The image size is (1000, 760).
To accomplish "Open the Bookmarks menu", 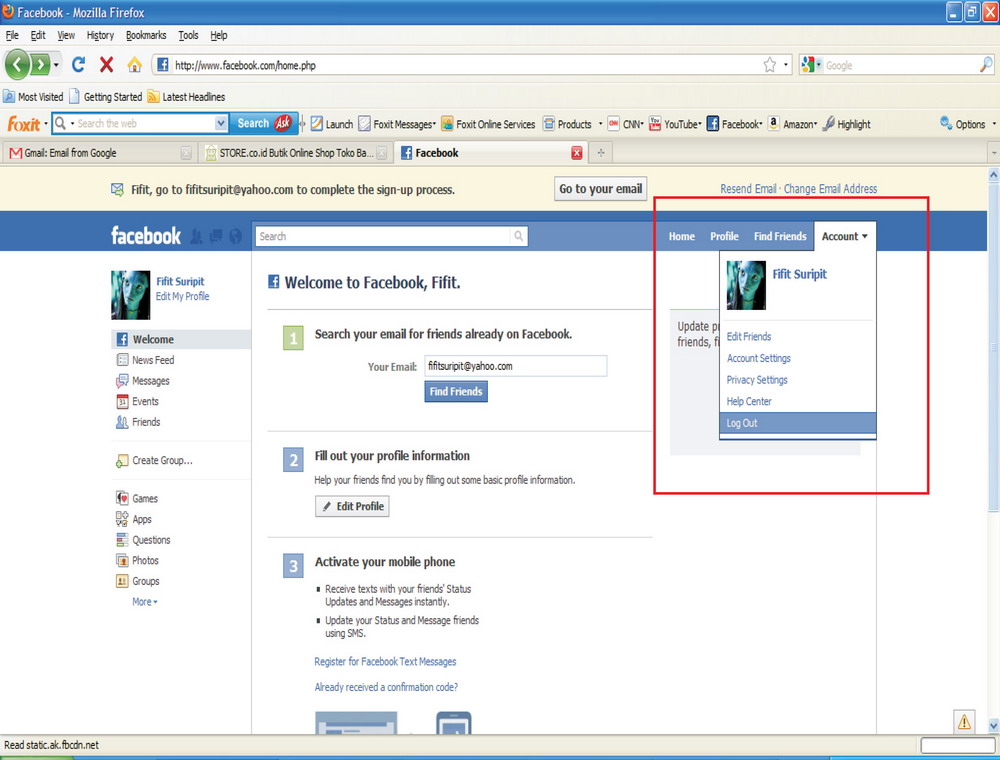I will (x=146, y=35).
